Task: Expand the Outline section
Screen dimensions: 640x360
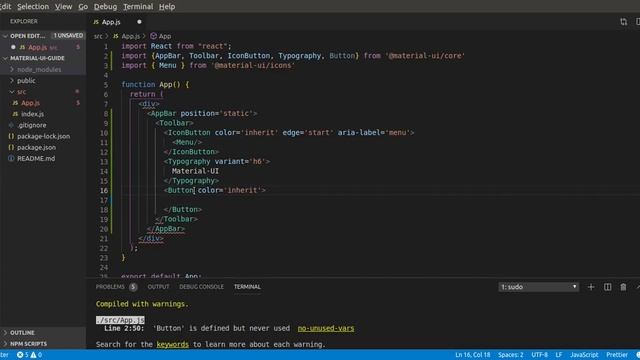Action: pyautogui.click(x=22, y=333)
